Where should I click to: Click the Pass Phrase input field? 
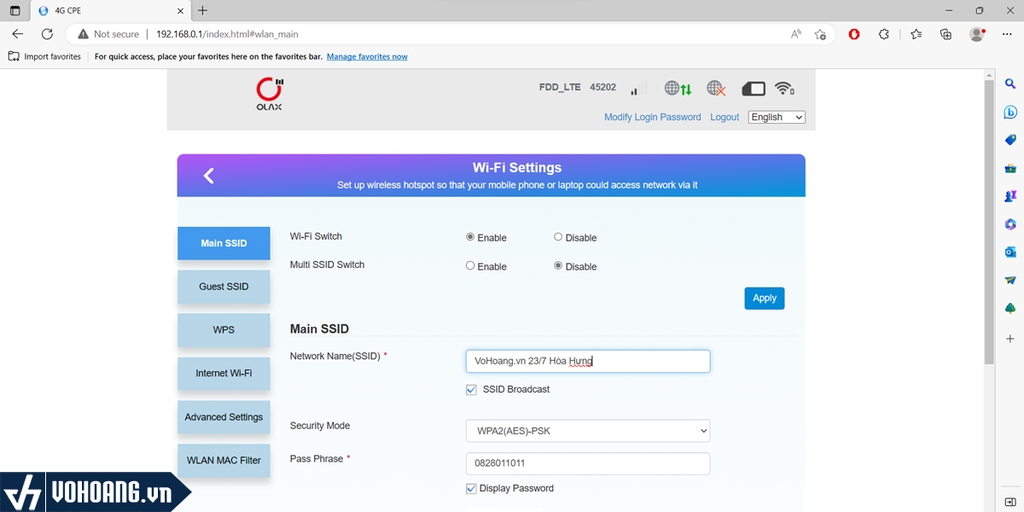pyautogui.click(x=588, y=464)
